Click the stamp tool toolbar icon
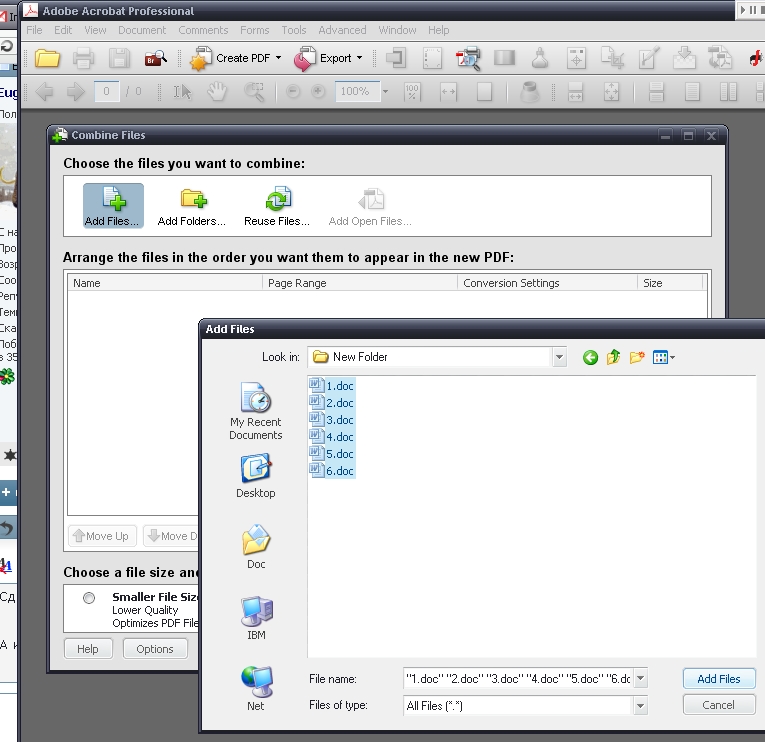The width and height of the screenshot is (765, 742). coord(540,58)
